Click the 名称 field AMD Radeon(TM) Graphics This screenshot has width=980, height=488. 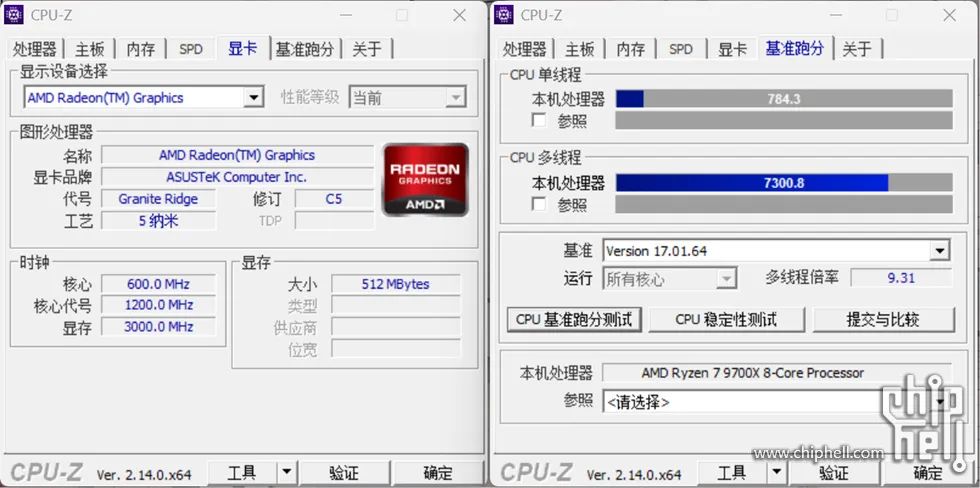237,155
